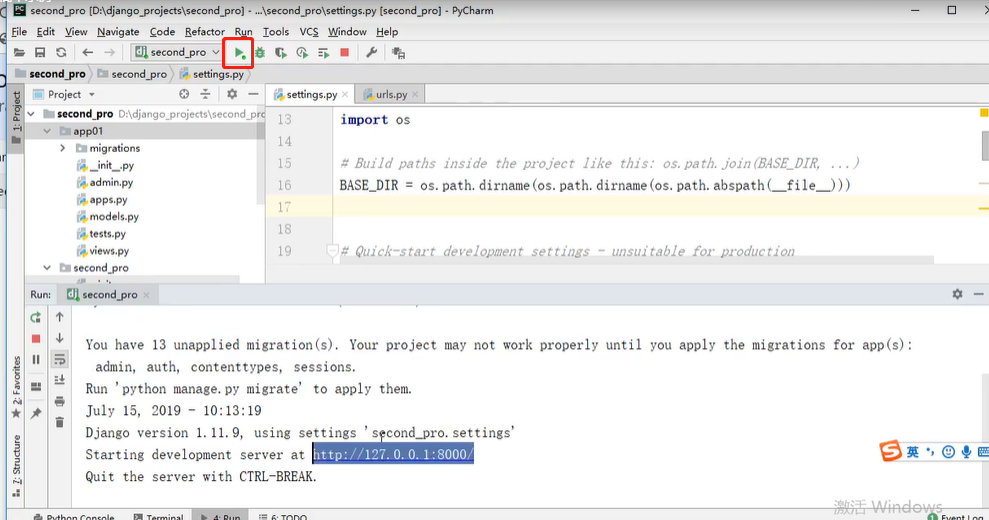Open the Python Console tool window

[74, 516]
